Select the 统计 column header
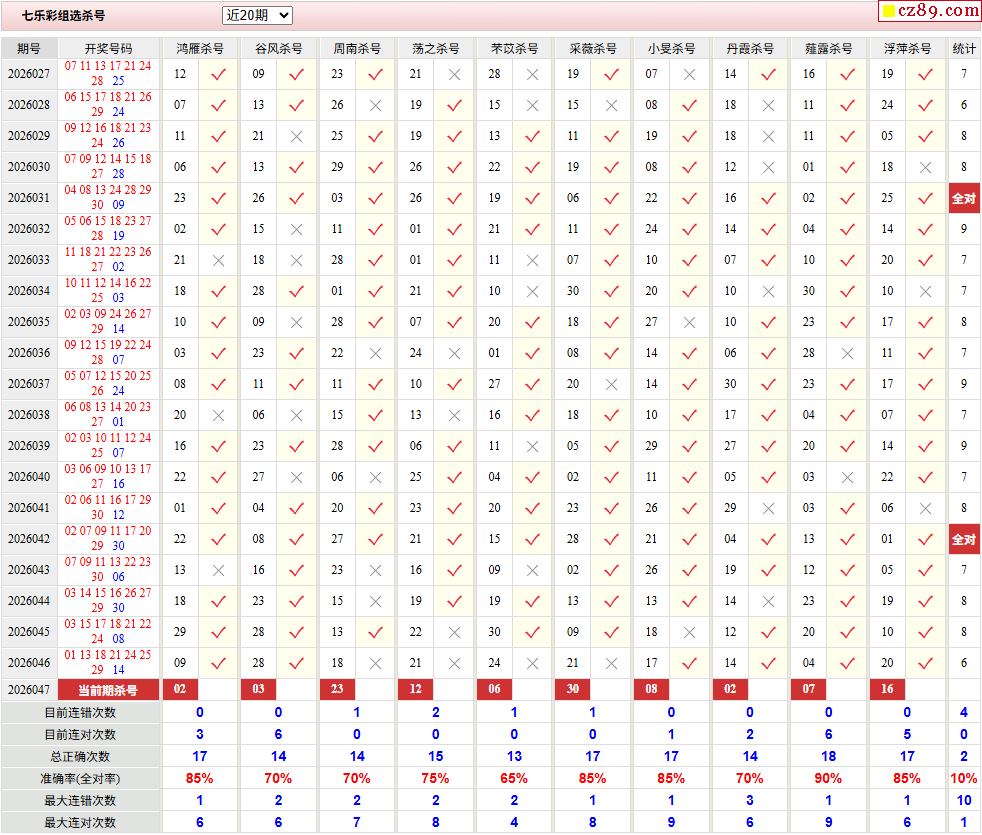This screenshot has width=982, height=835. [964, 48]
